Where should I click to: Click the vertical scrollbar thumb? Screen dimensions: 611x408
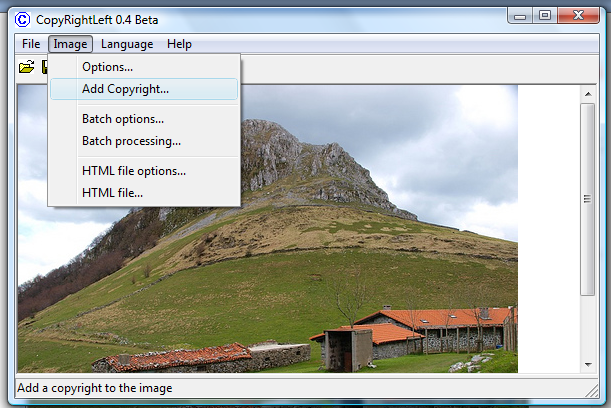[x=588, y=199]
